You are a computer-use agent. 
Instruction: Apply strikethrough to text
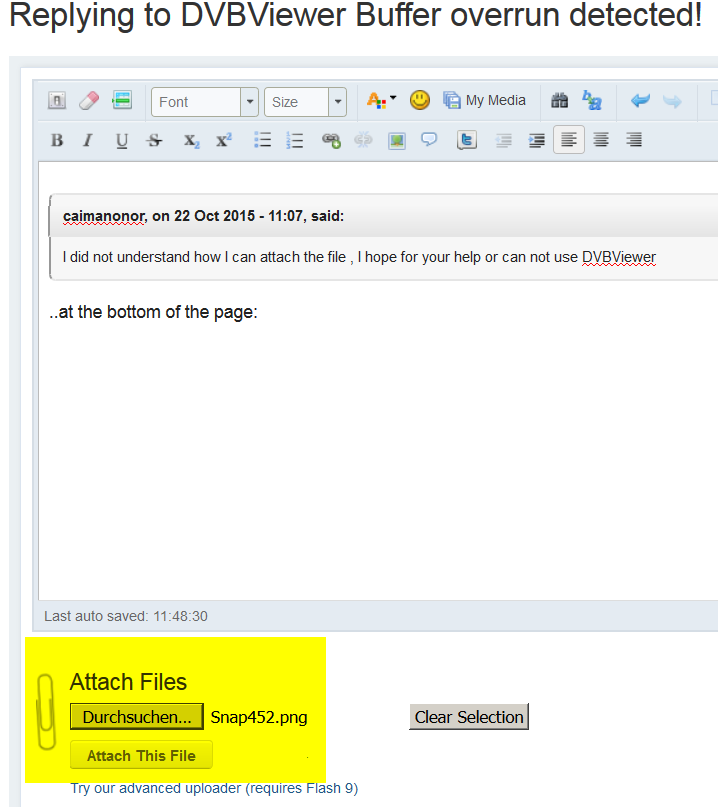click(x=154, y=141)
